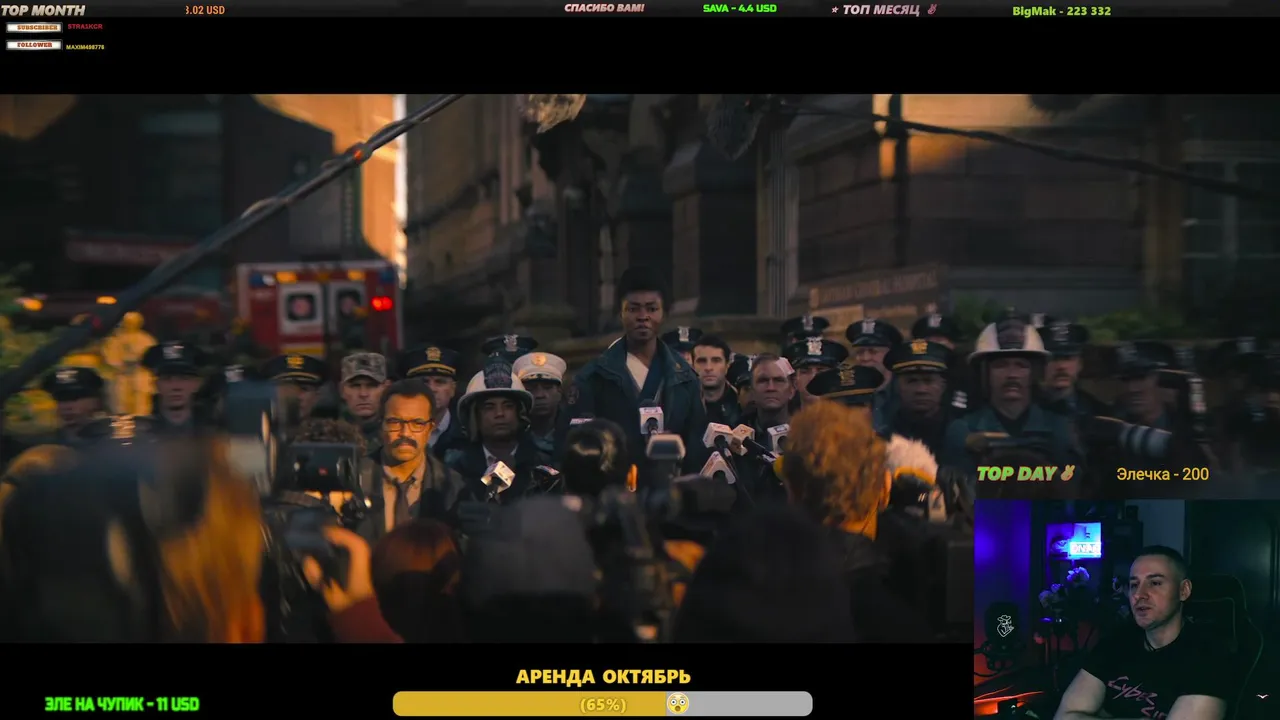
Task: Click the 'СПАСИБО ВАМ!' text
Action: pyautogui.click(x=604, y=8)
